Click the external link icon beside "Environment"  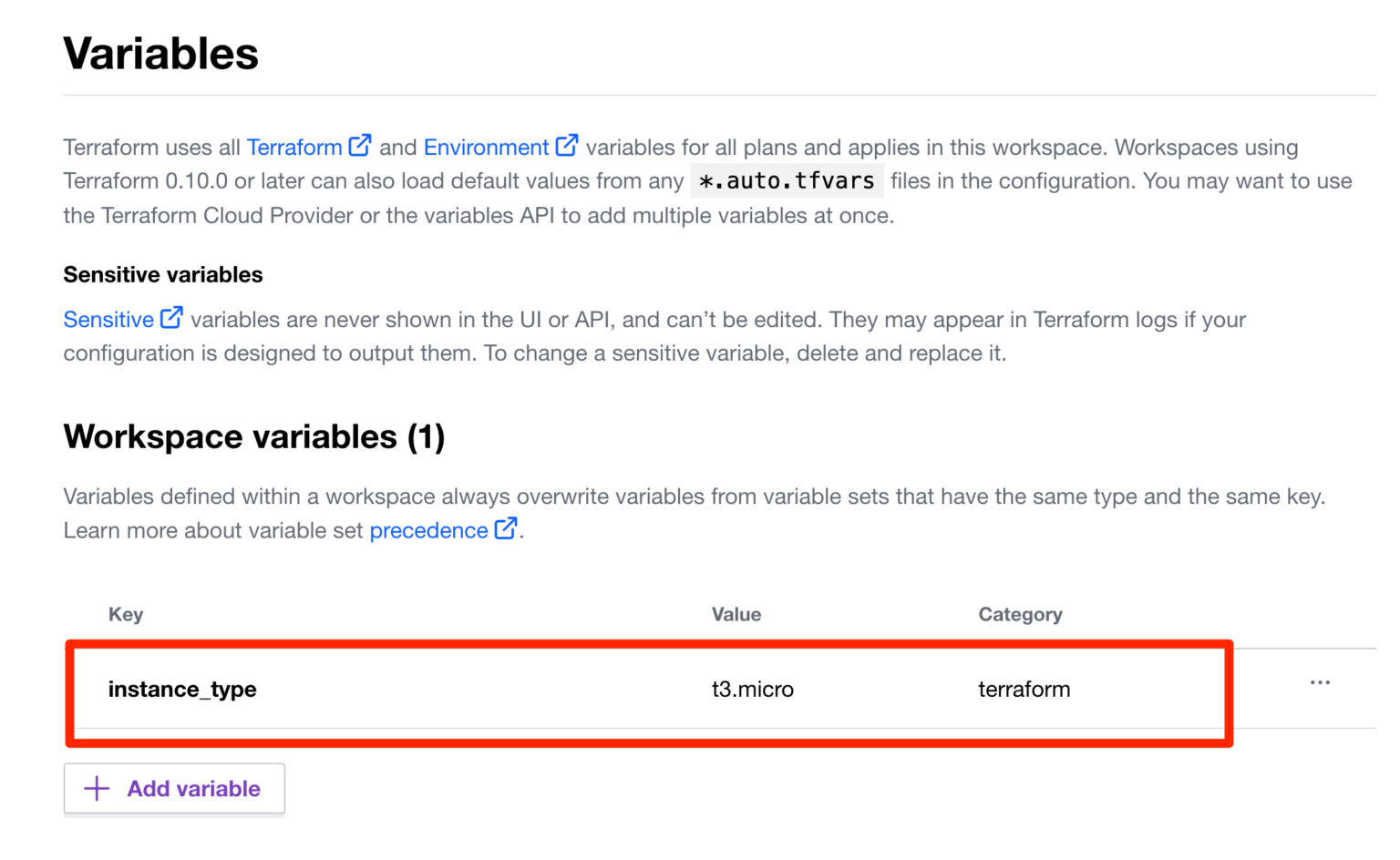tap(567, 146)
